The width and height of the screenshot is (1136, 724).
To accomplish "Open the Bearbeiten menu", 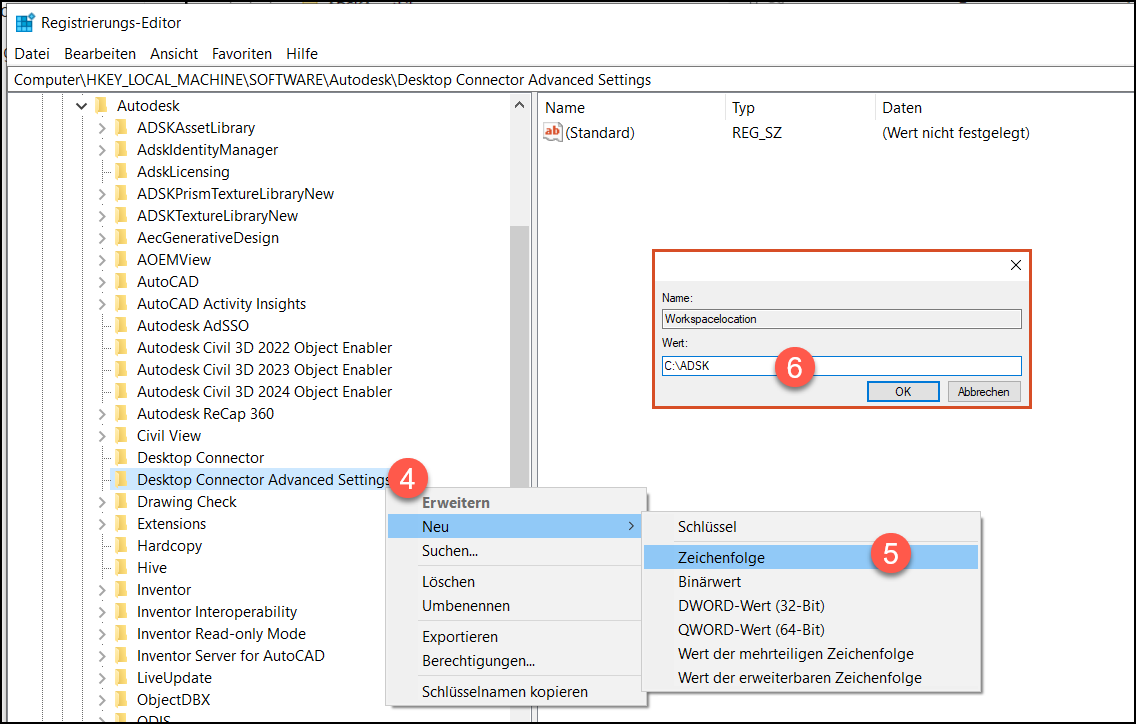I will (x=99, y=53).
